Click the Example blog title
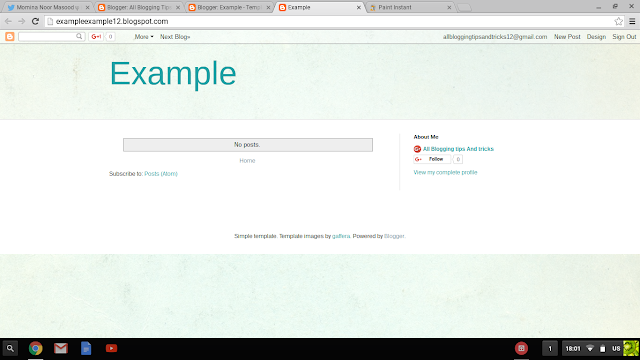The height and width of the screenshot is (360, 640). [x=173, y=74]
